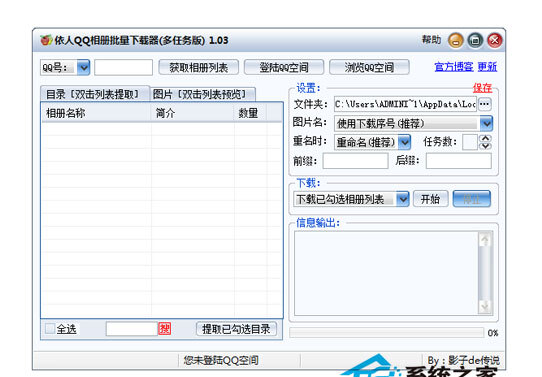The width and height of the screenshot is (542, 377).
Task: Open the 帮助 help menu
Action: coord(431,40)
